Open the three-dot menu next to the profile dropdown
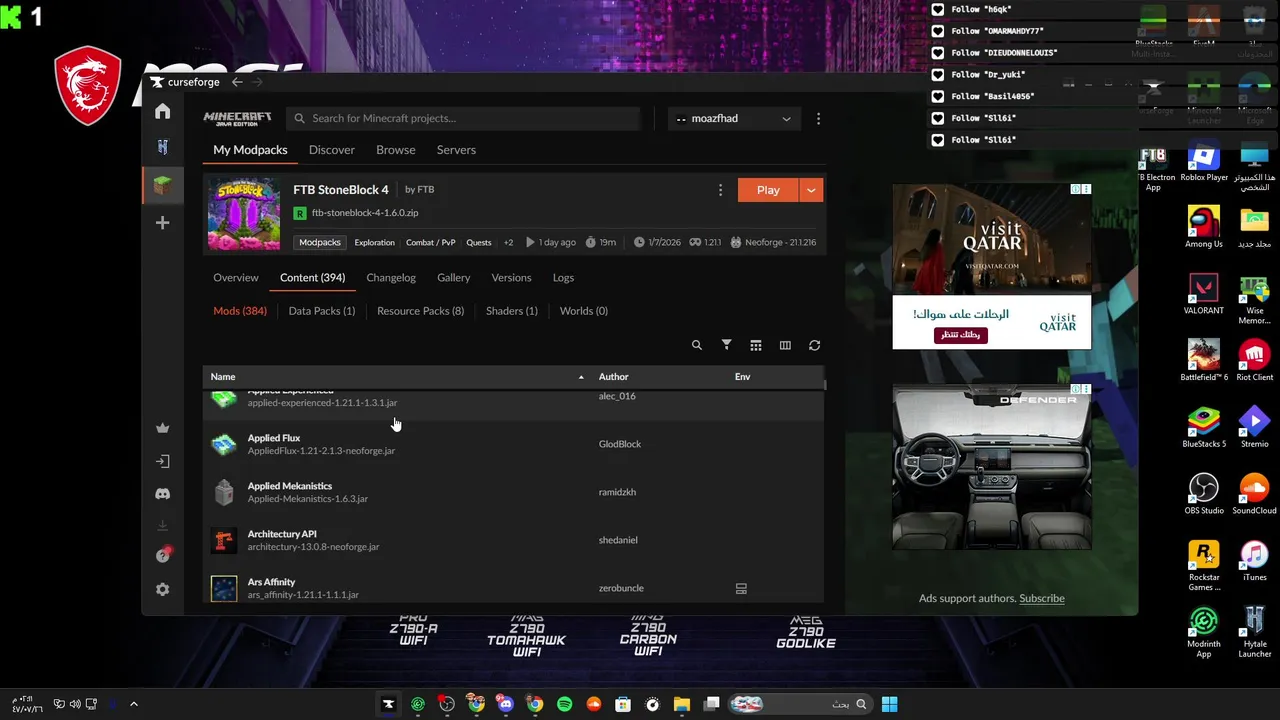Viewport: 1280px width, 720px height. [818, 118]
